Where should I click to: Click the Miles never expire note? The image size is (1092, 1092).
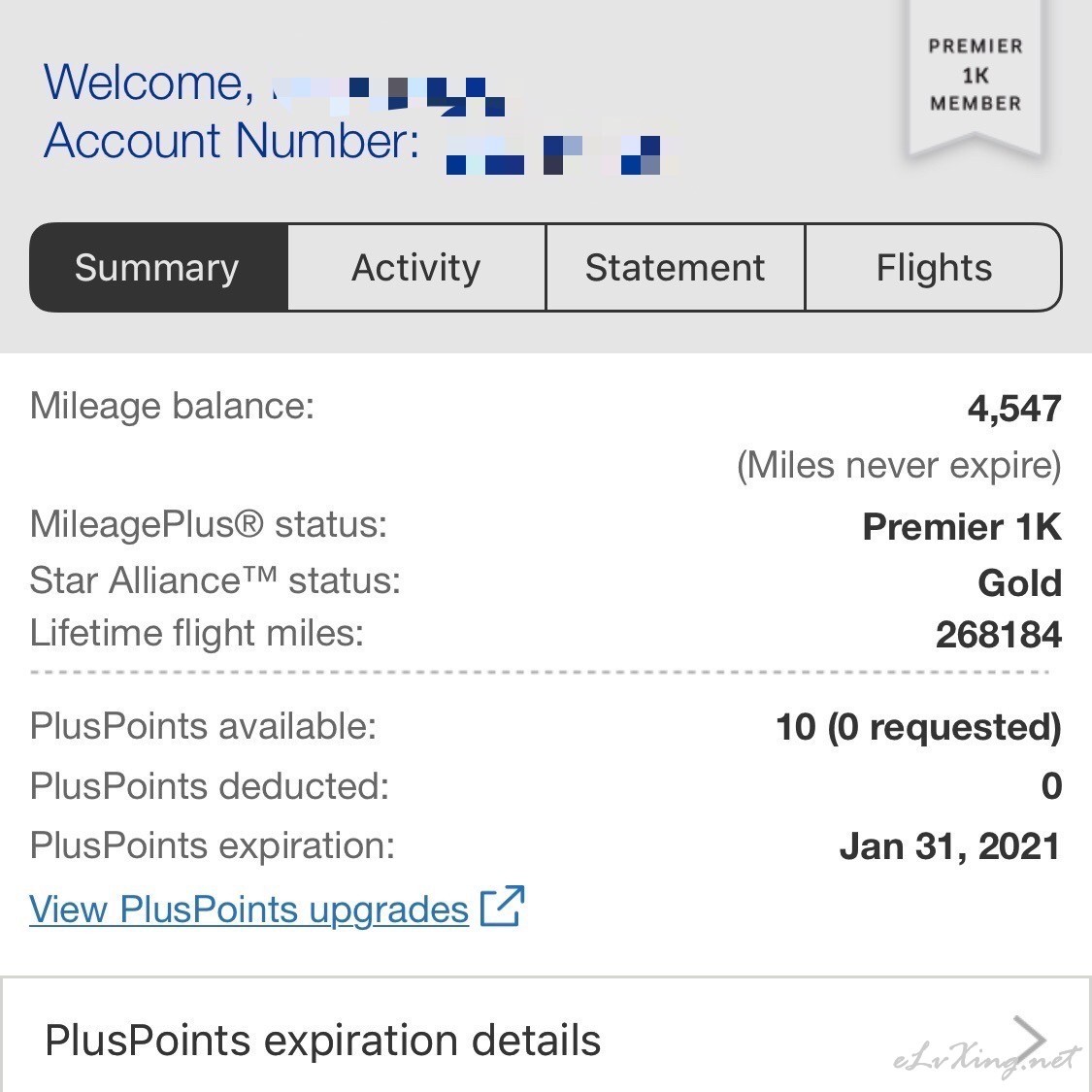899,465
